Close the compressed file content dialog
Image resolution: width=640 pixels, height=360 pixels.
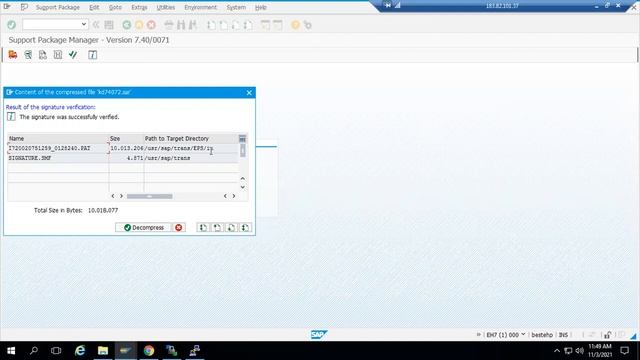(249, 93)
